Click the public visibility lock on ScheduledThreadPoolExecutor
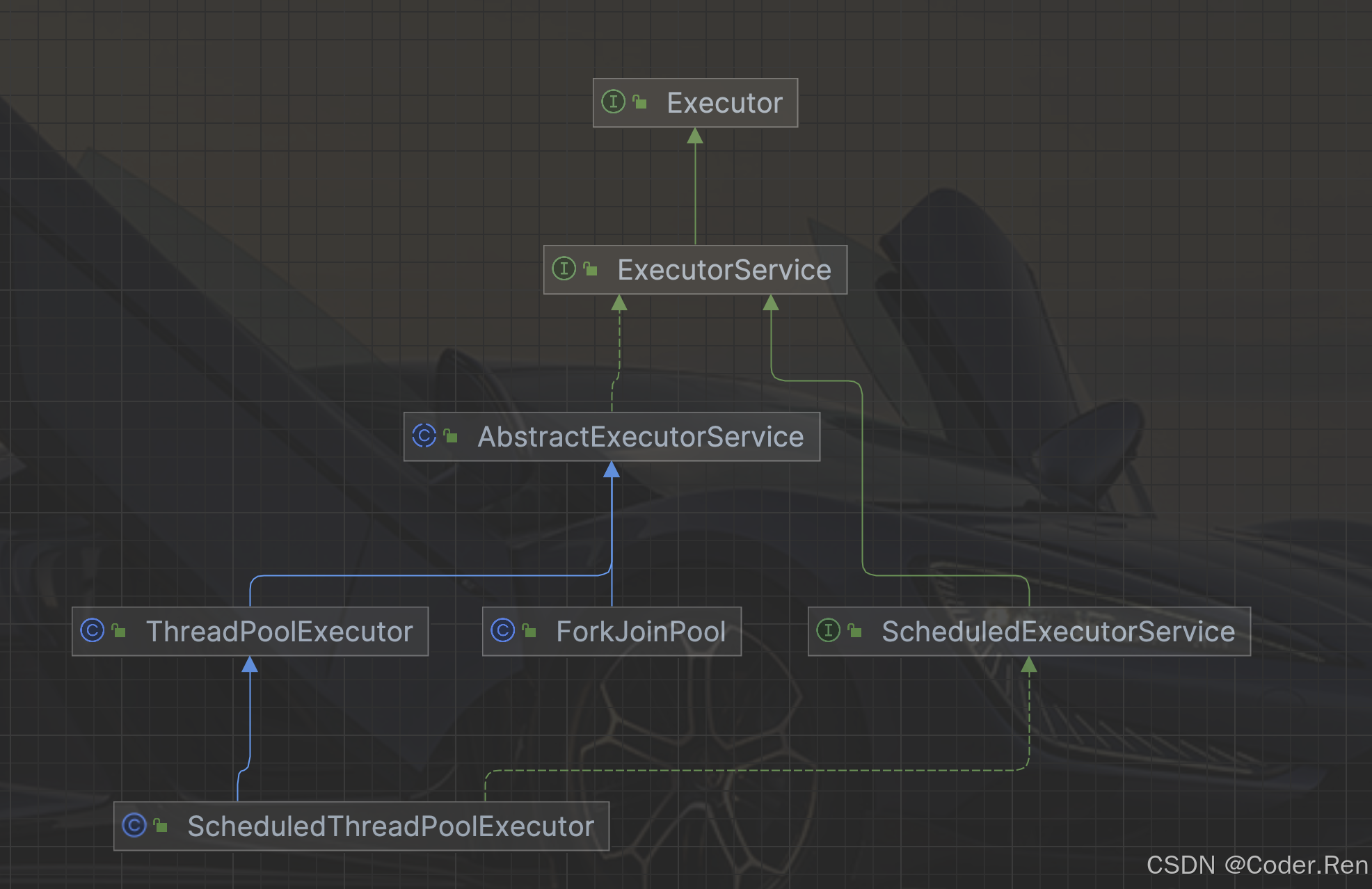Screen dimensions: 1372x889 (161, 825)
